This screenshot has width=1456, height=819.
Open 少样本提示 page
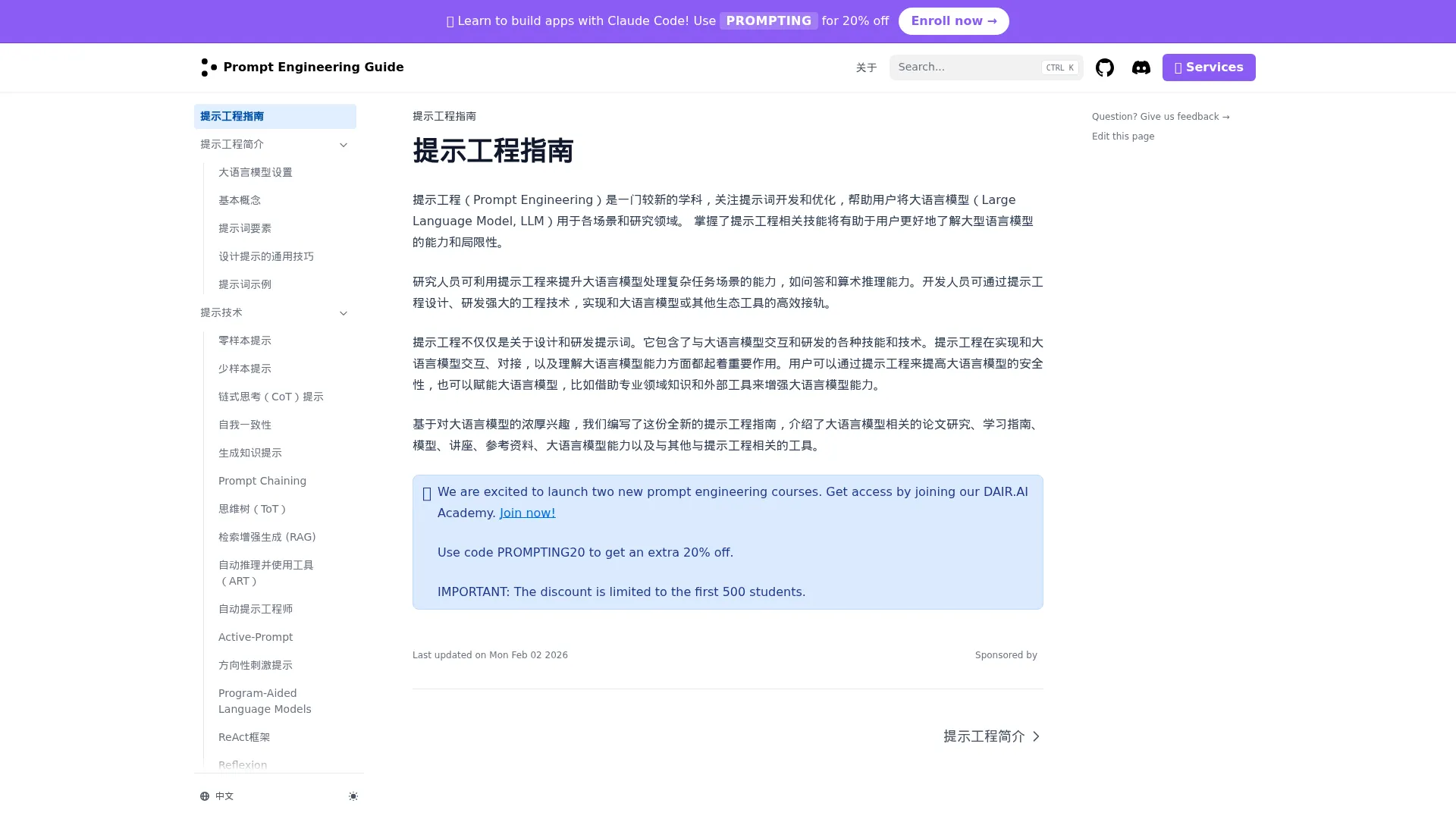[x=284, y=369]
